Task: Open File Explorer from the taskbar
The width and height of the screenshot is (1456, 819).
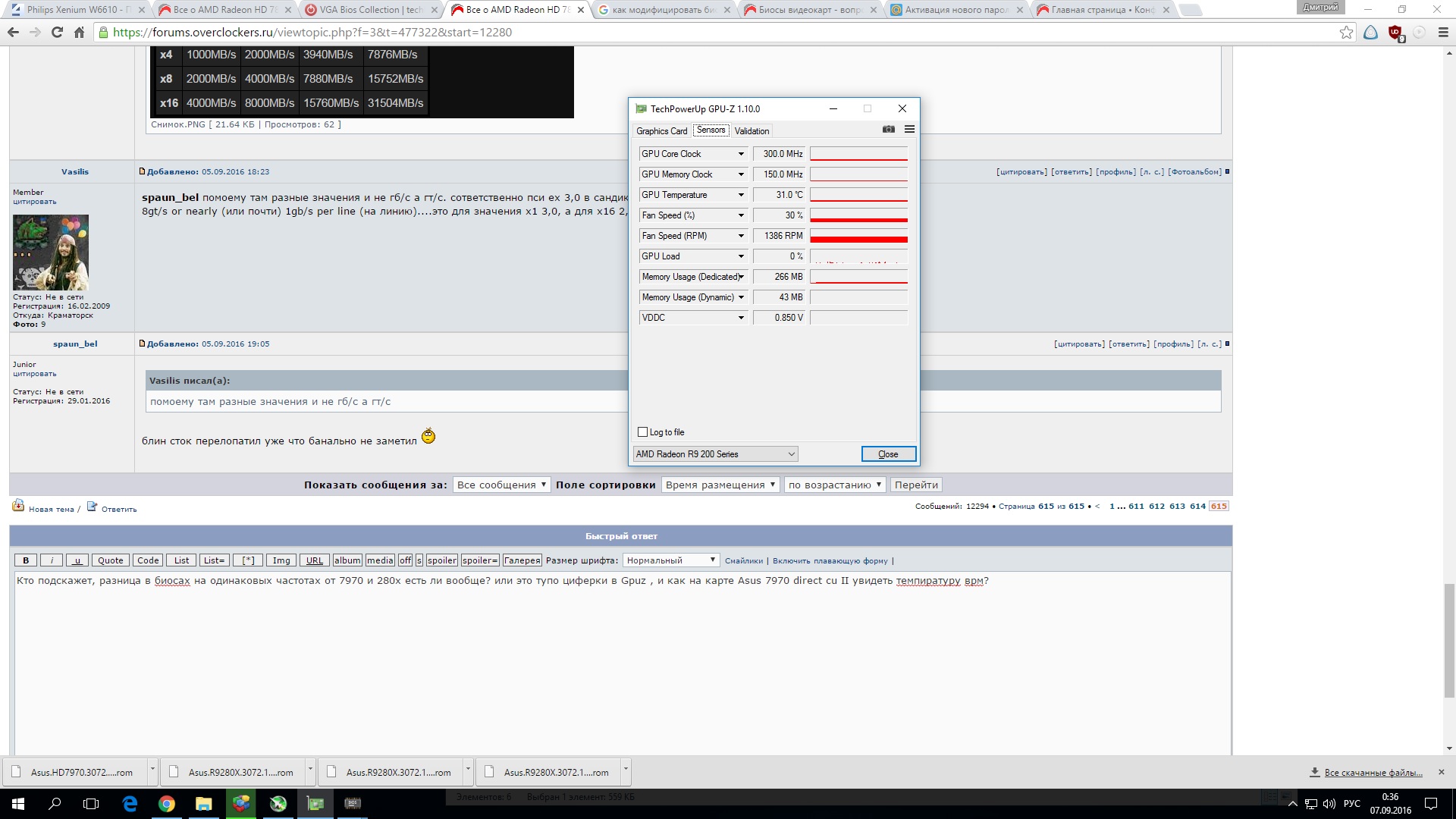Action: (x=203, y=804)
